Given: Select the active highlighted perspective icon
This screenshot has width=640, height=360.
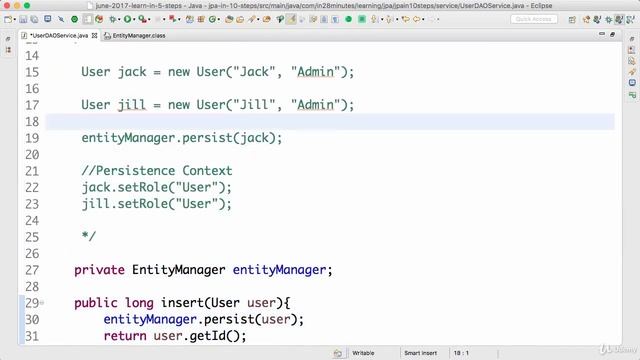Looking at the screenshot, I should [x=619, y=19].
